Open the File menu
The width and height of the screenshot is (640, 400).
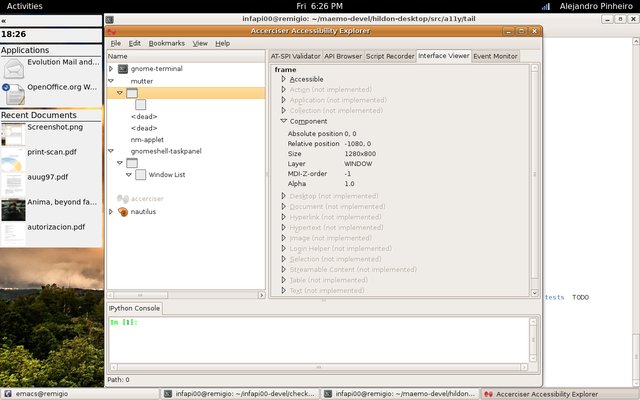pos(116,43)
